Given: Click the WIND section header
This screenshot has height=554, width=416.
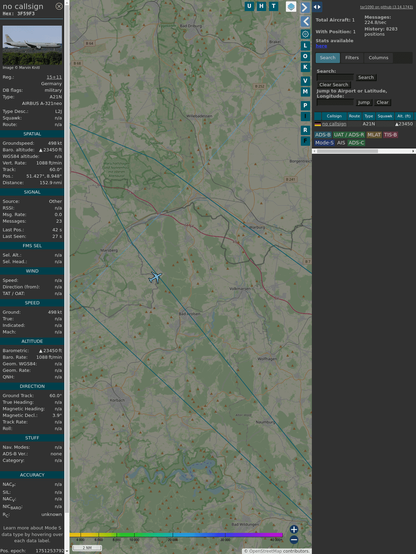Looking at the screenshot, I should (32, 271).
